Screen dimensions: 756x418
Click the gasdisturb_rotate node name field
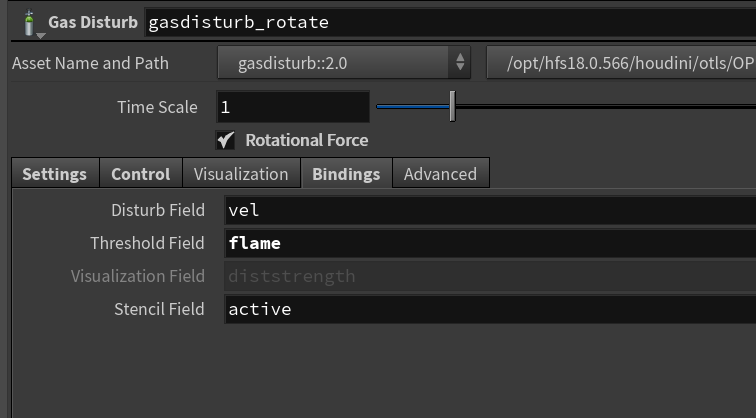(x=450, y=21)
